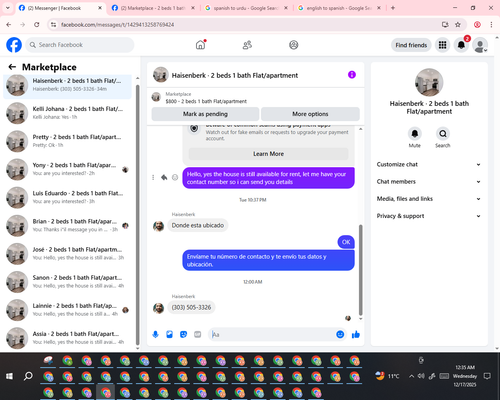Open José conversation
This screenshot has width=500, height=400.
68,254
